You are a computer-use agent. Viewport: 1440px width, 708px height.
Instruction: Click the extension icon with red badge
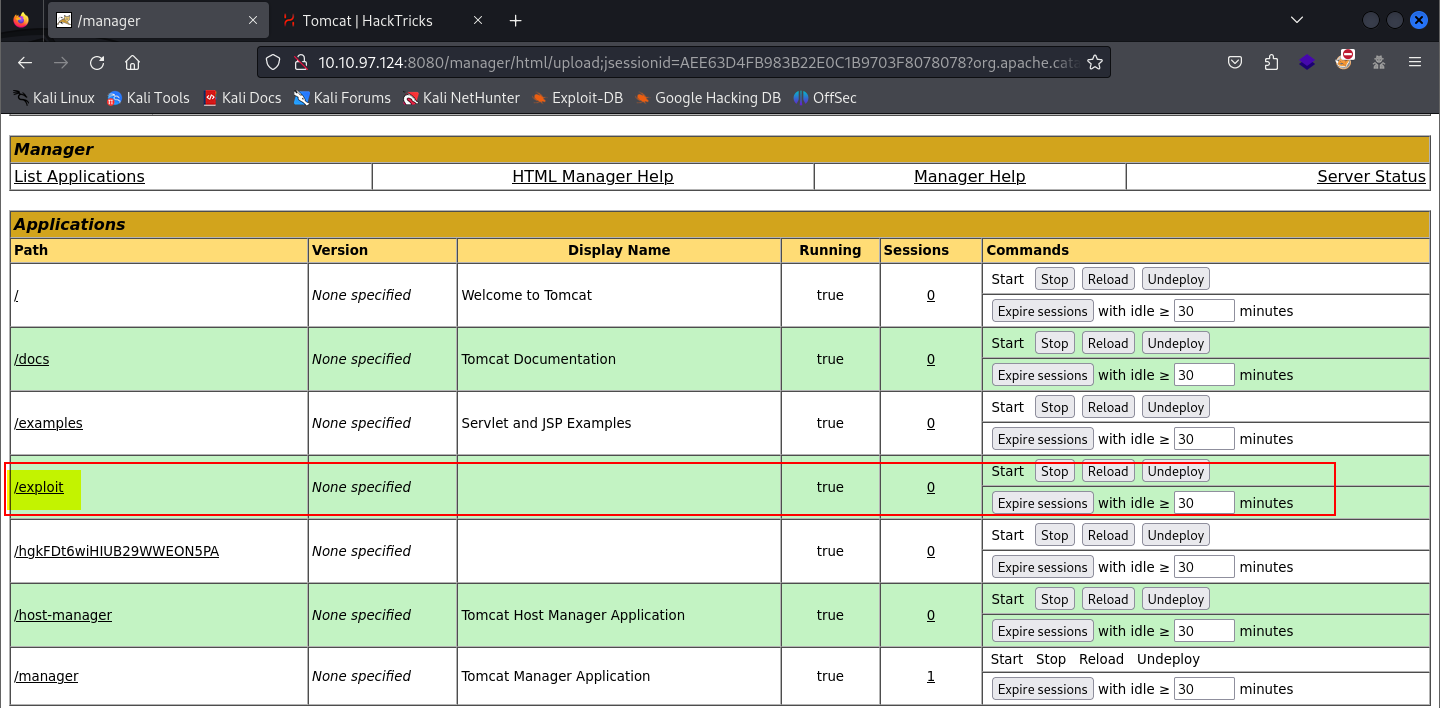point(1343,61)
